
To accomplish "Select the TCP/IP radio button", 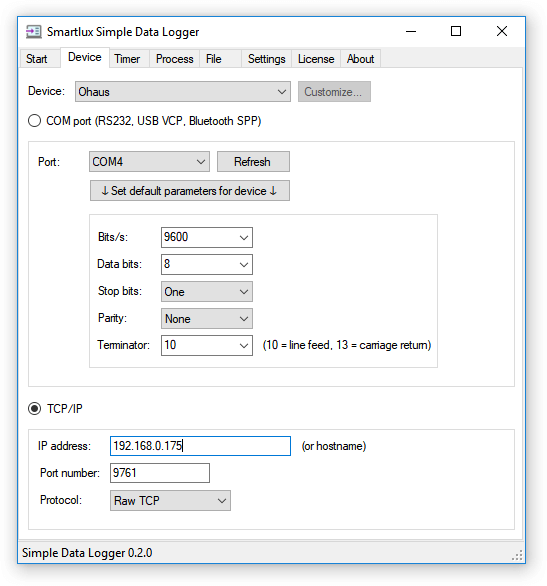I will (34, 408).
